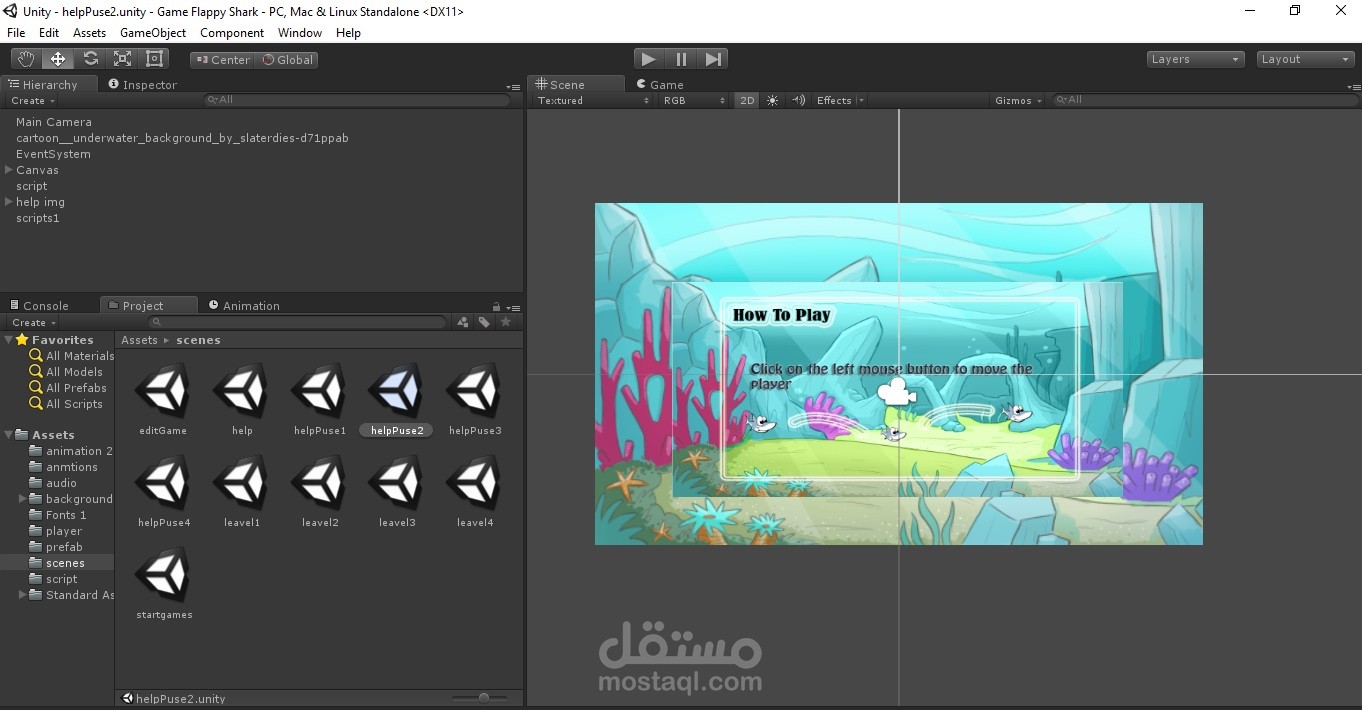Open the RGB render mode dropdown

point(694,100)
